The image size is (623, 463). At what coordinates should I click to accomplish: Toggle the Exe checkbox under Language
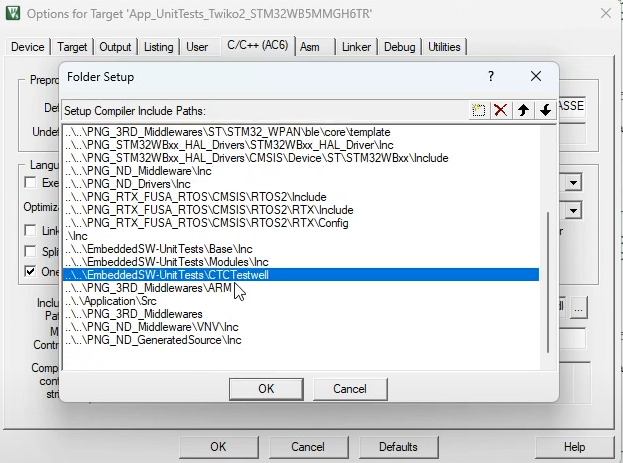(30, 183)
